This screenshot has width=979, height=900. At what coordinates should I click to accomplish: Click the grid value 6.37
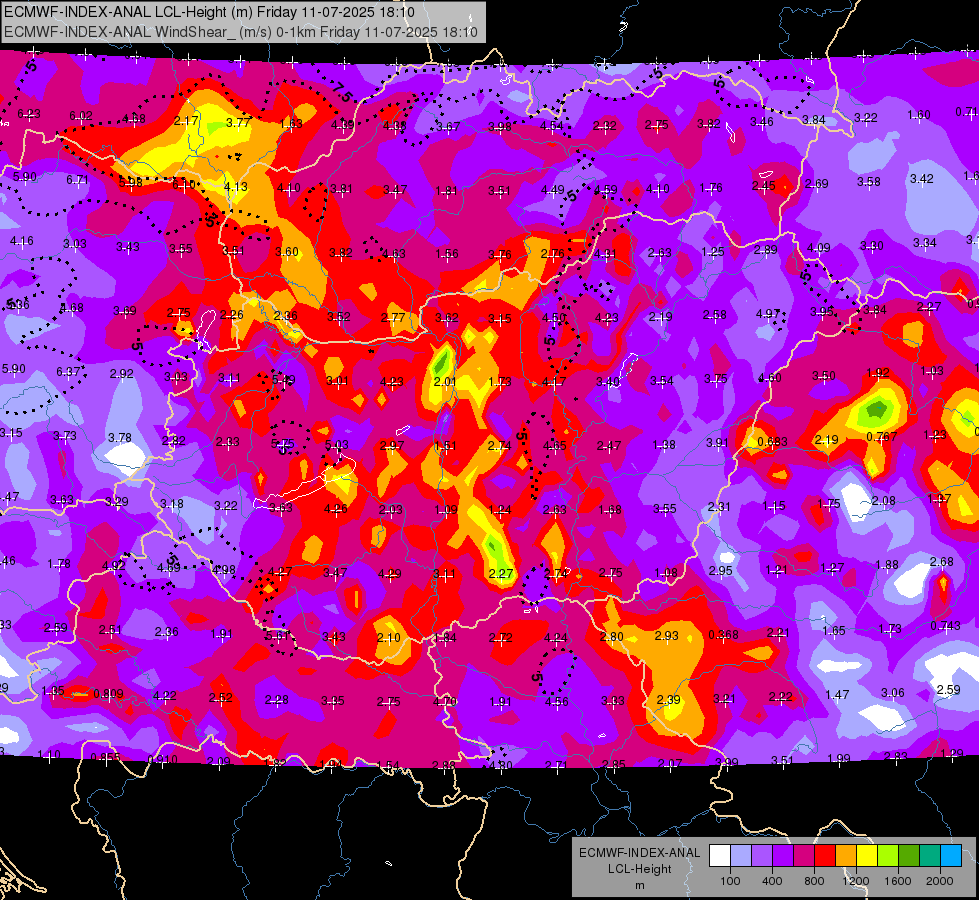(x=68, y=372)
